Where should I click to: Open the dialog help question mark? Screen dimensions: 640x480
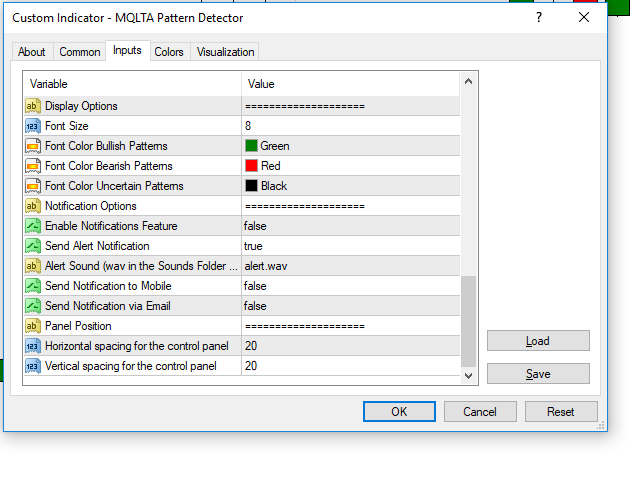tap(539, 17)
